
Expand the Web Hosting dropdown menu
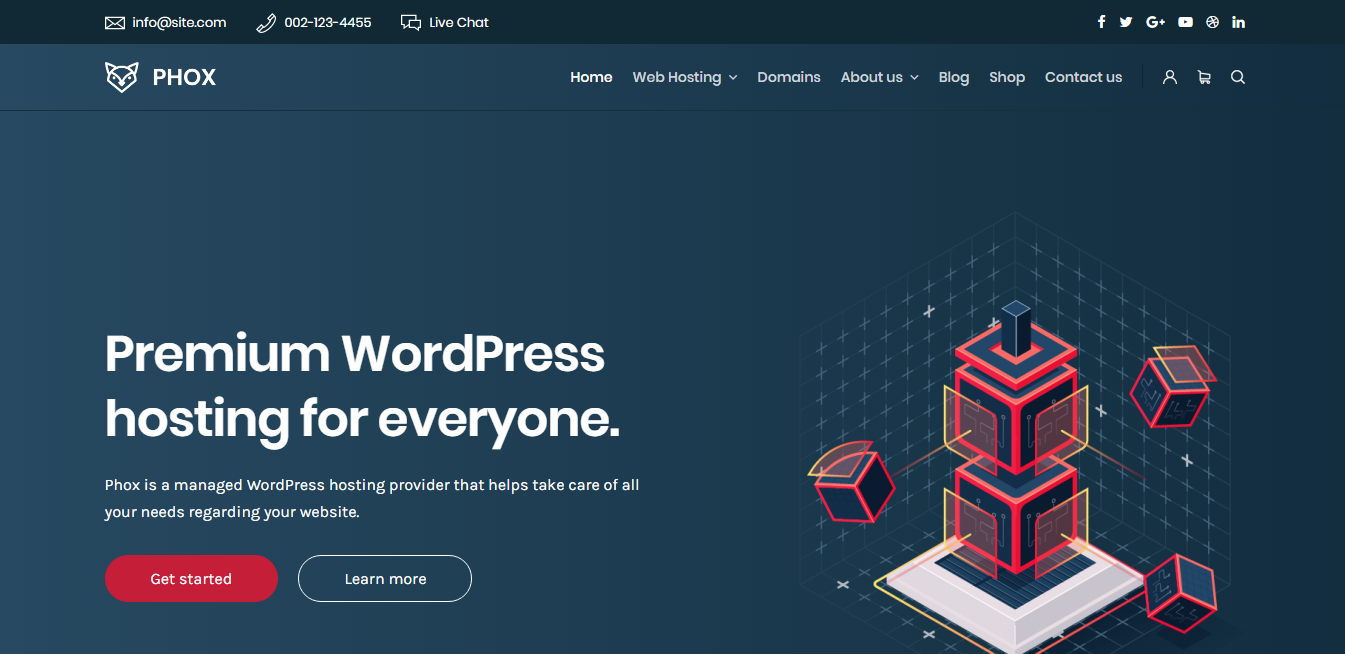click(684, 77)
